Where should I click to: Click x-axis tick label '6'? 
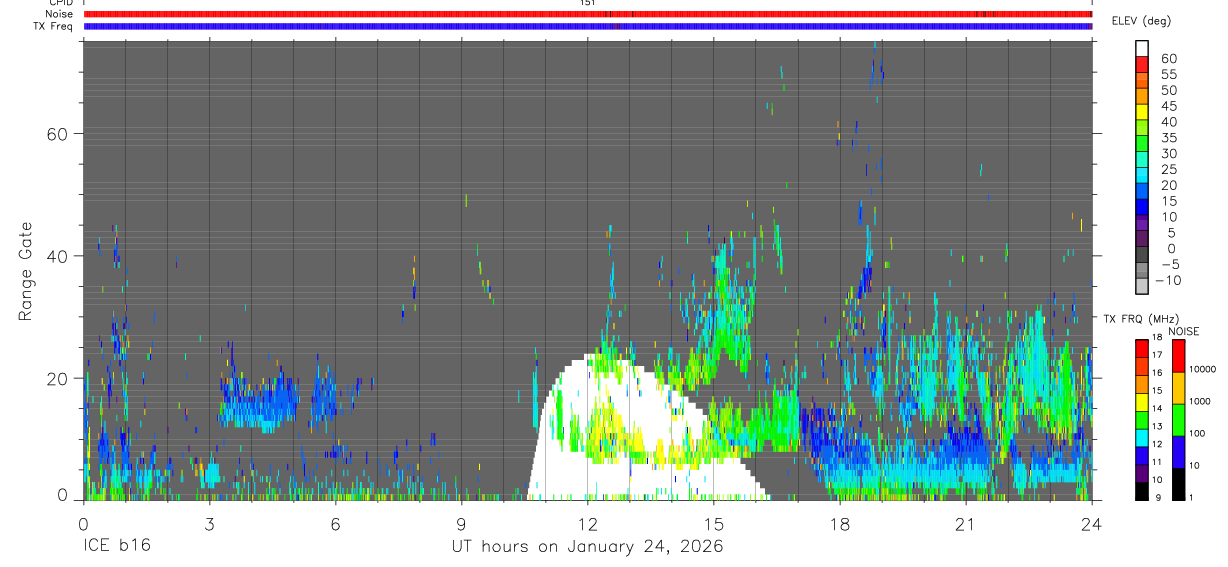pyautogui.click(x=335, y=523)
